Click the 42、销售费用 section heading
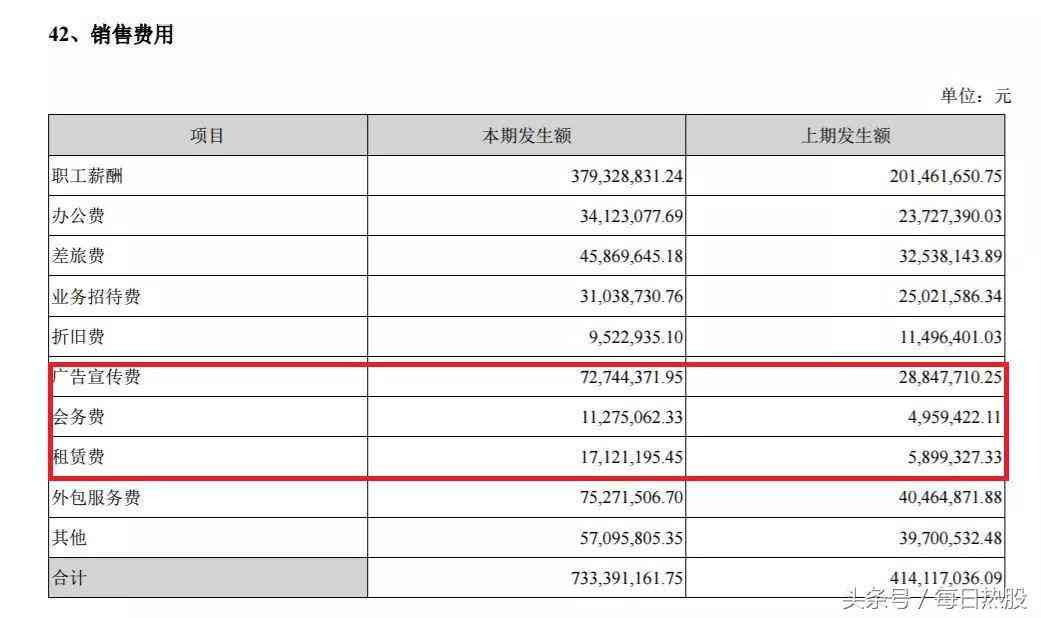Image resolution: width=1041 pixels, height=618 pixels. 111,35
